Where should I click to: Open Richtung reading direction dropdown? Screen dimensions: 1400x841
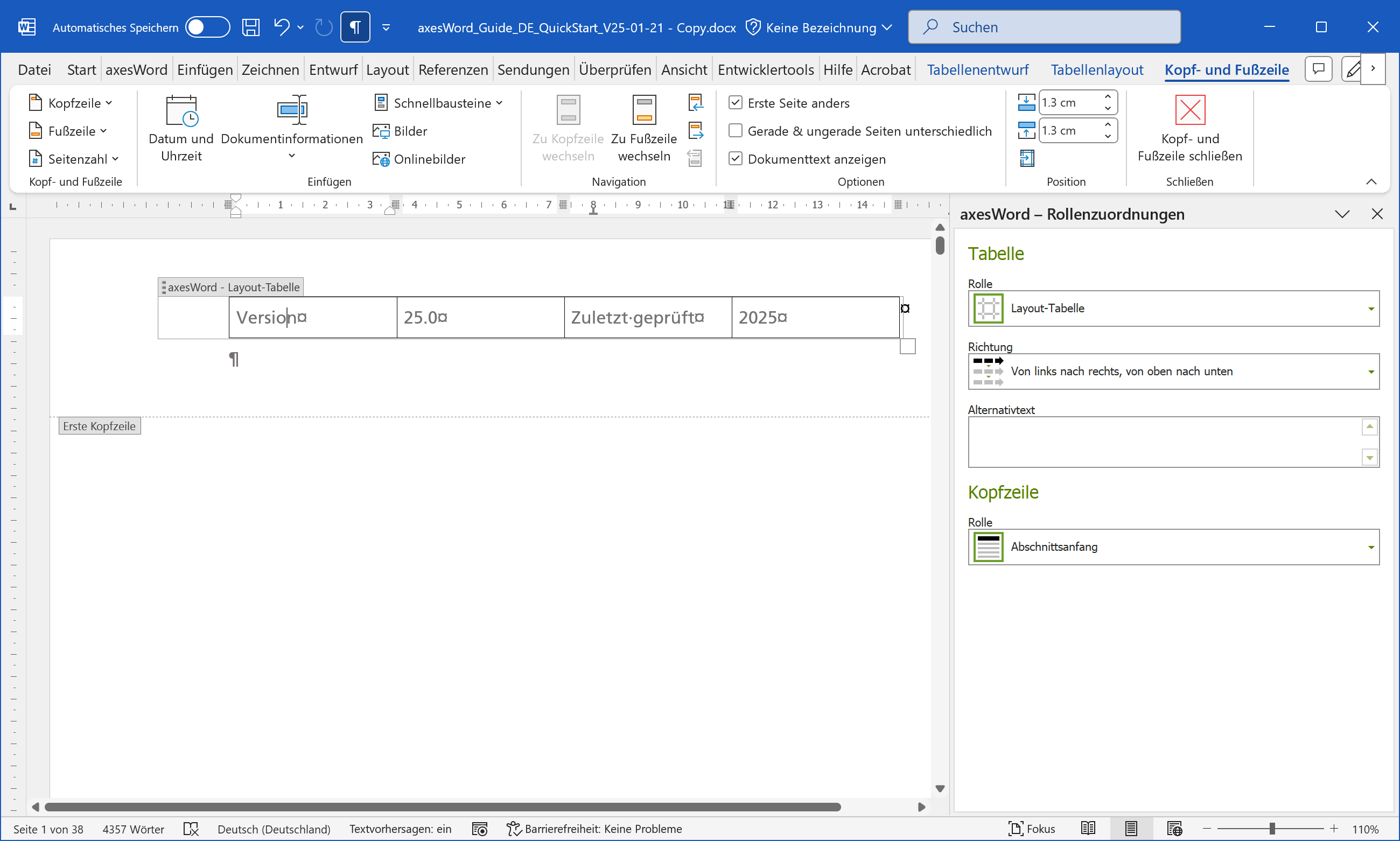[x=1173, y=371]
